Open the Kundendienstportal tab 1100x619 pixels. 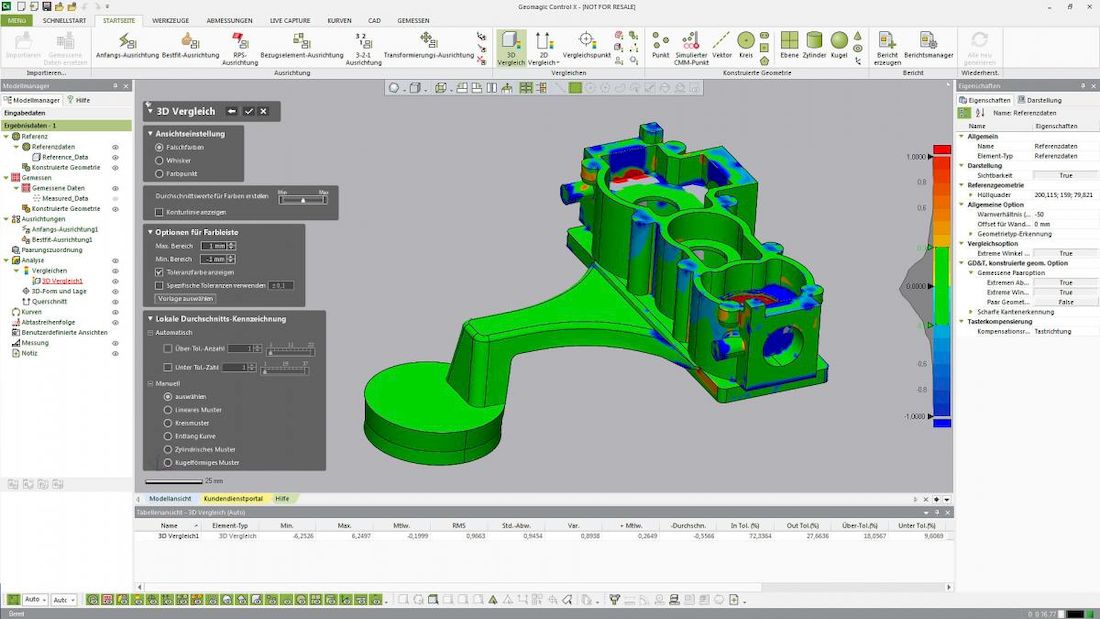coord(233,498)
